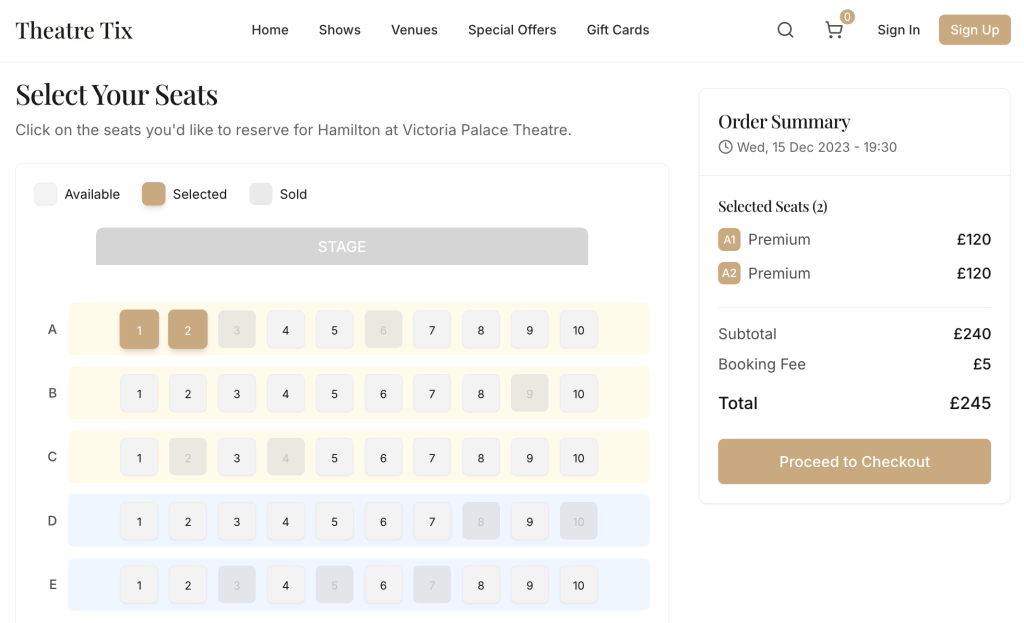Click the A1 seat badge in Order Summary
Viewport: 1024px width, 623px height.
click(x=729, y=240)
